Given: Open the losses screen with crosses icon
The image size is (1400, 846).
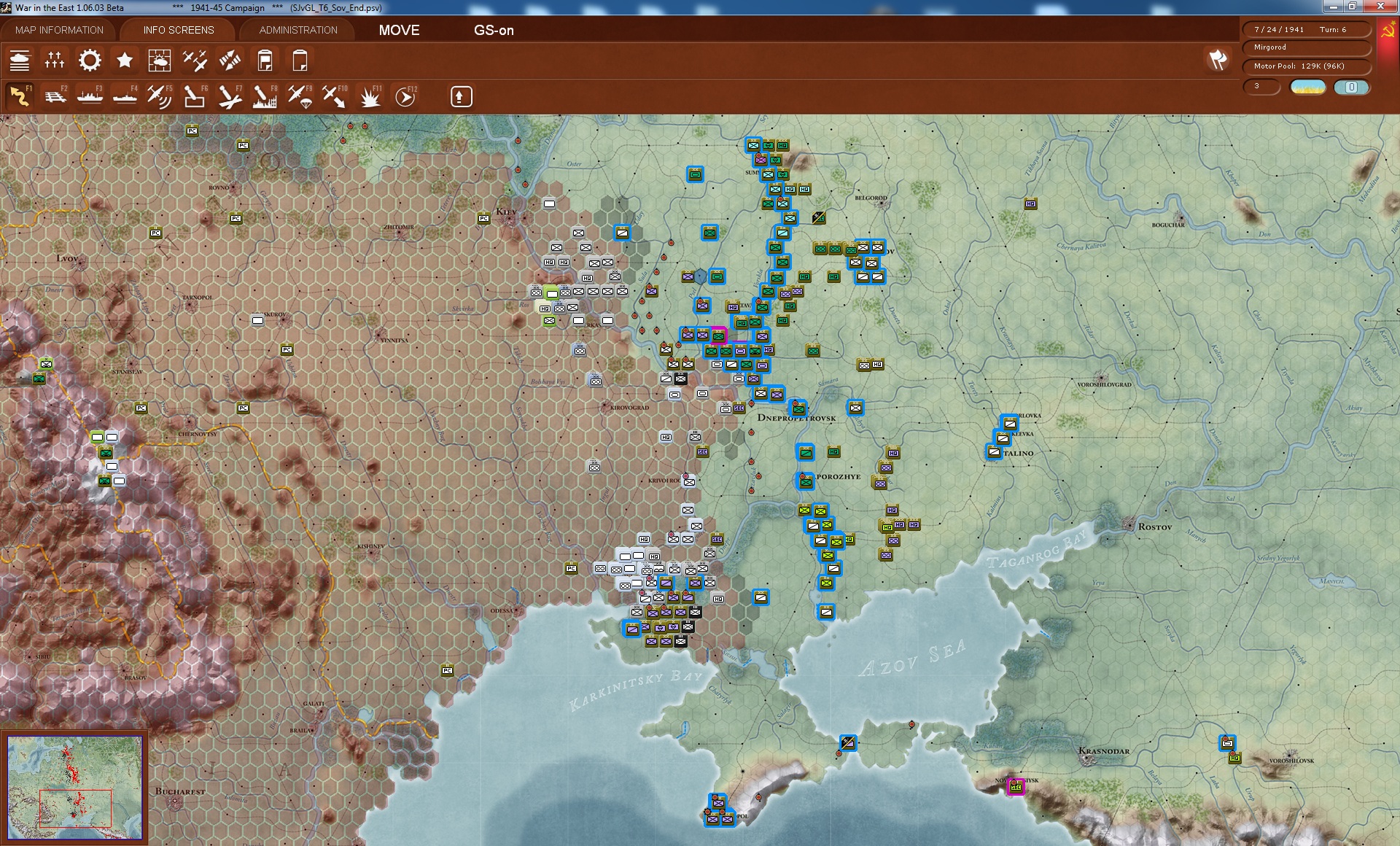Looking at the screenshot, I should [55, 61].
